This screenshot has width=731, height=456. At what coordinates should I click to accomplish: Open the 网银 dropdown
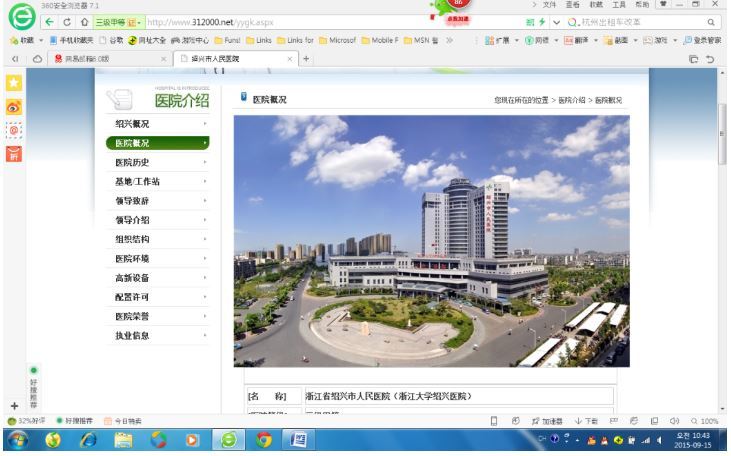click(x=542, y=41)
